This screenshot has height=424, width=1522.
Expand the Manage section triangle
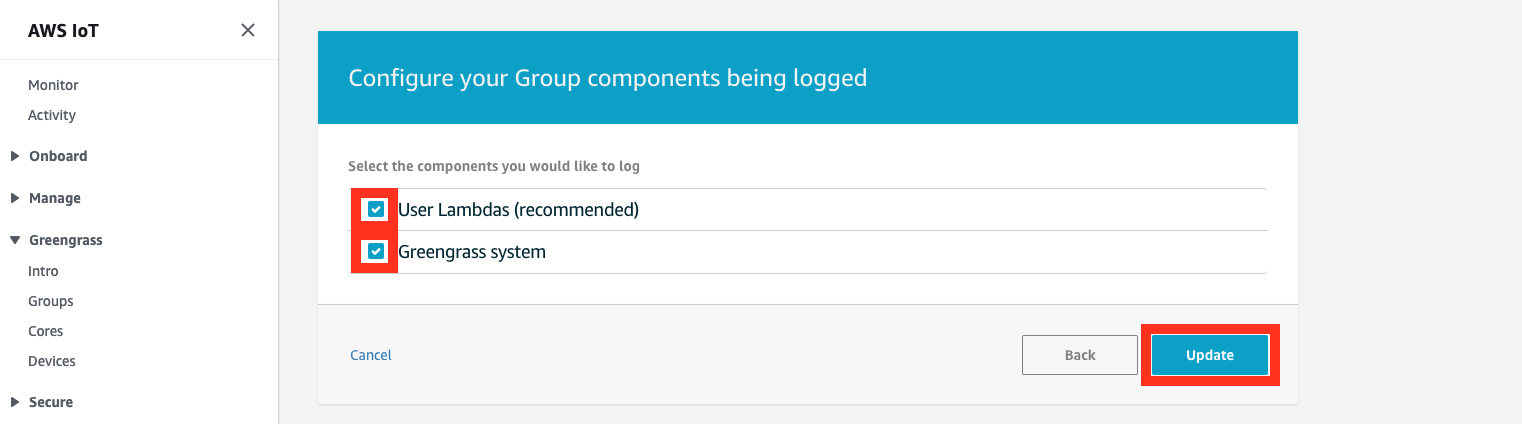pyautogui.click(x=15, y=198)
